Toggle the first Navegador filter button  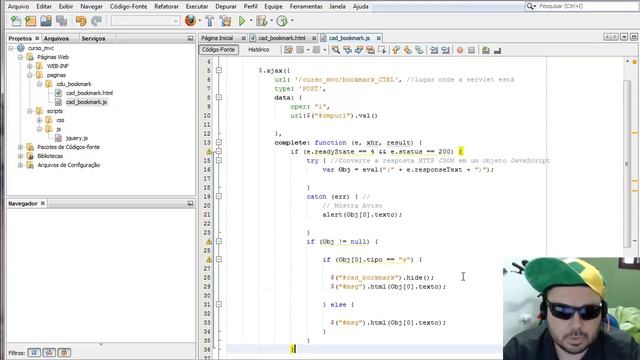pyautogui.click(x=34, y=352)
